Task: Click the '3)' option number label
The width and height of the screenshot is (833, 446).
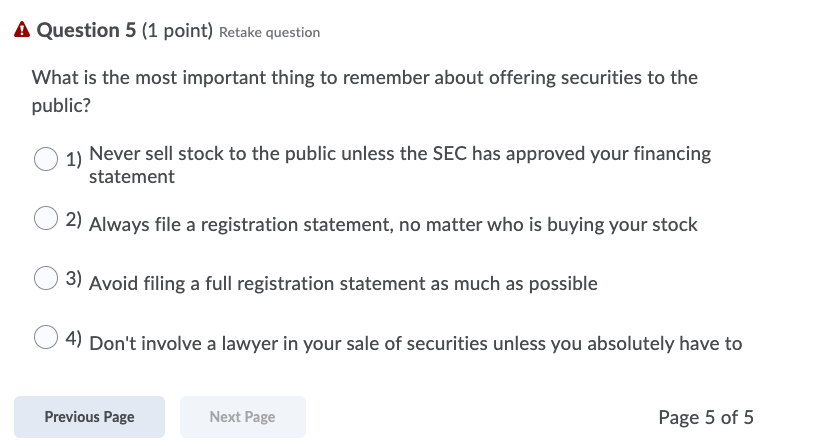Action: tap(74, 278)
